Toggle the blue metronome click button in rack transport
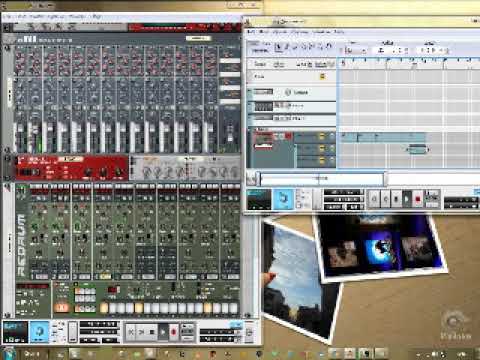The image size is (480, 360). (x=39, y=331)
